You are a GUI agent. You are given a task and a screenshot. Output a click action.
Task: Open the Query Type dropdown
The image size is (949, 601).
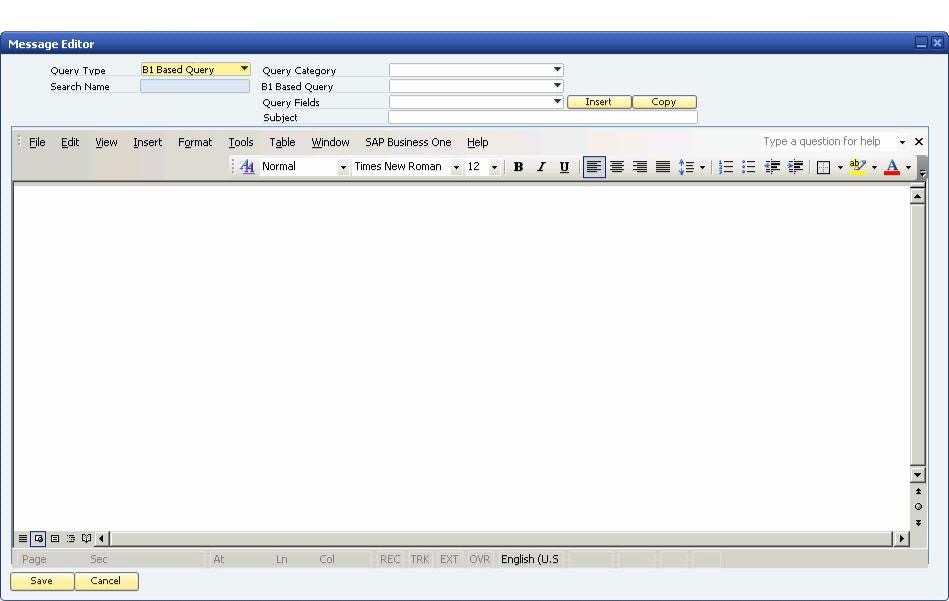click(x=244, y=69)
